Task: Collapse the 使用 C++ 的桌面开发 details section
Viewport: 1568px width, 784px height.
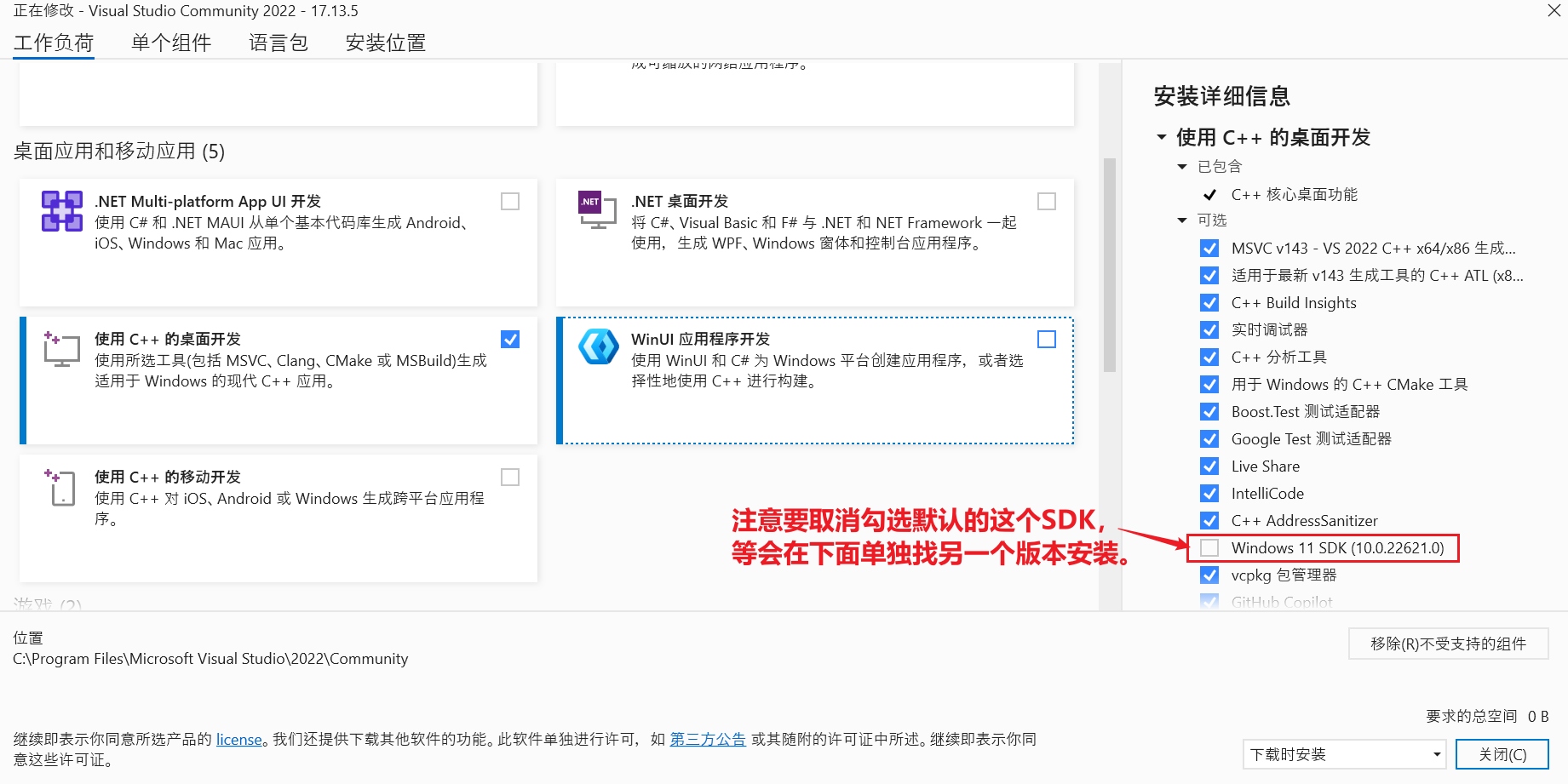Action: click(x=1162, y=137)
